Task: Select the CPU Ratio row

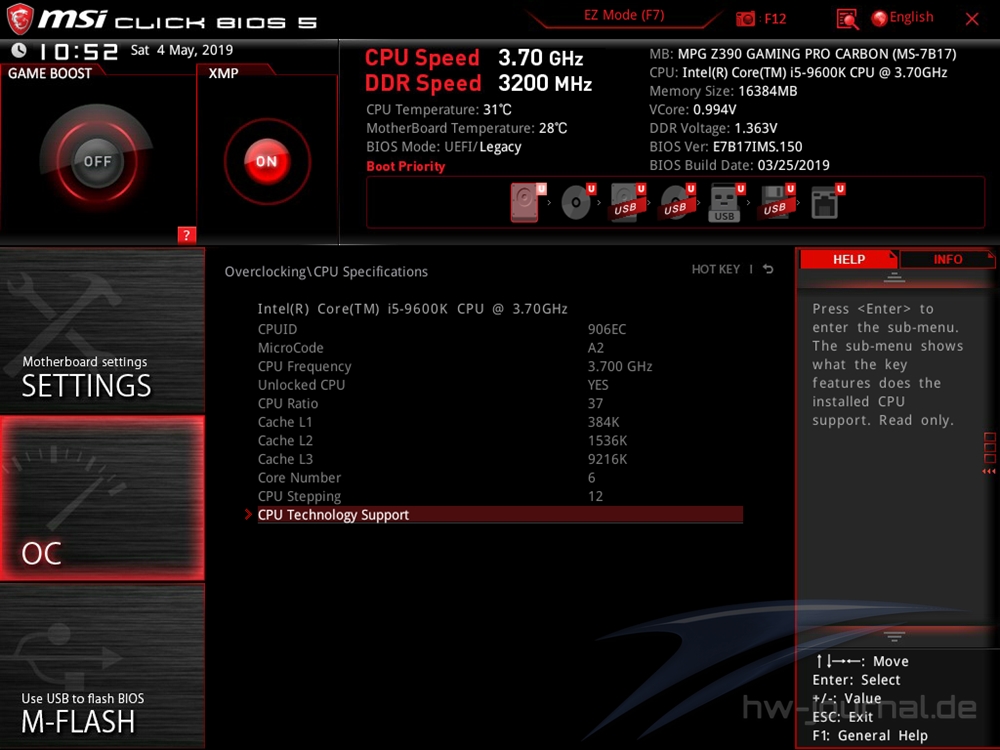Action: tap(500, 403)
